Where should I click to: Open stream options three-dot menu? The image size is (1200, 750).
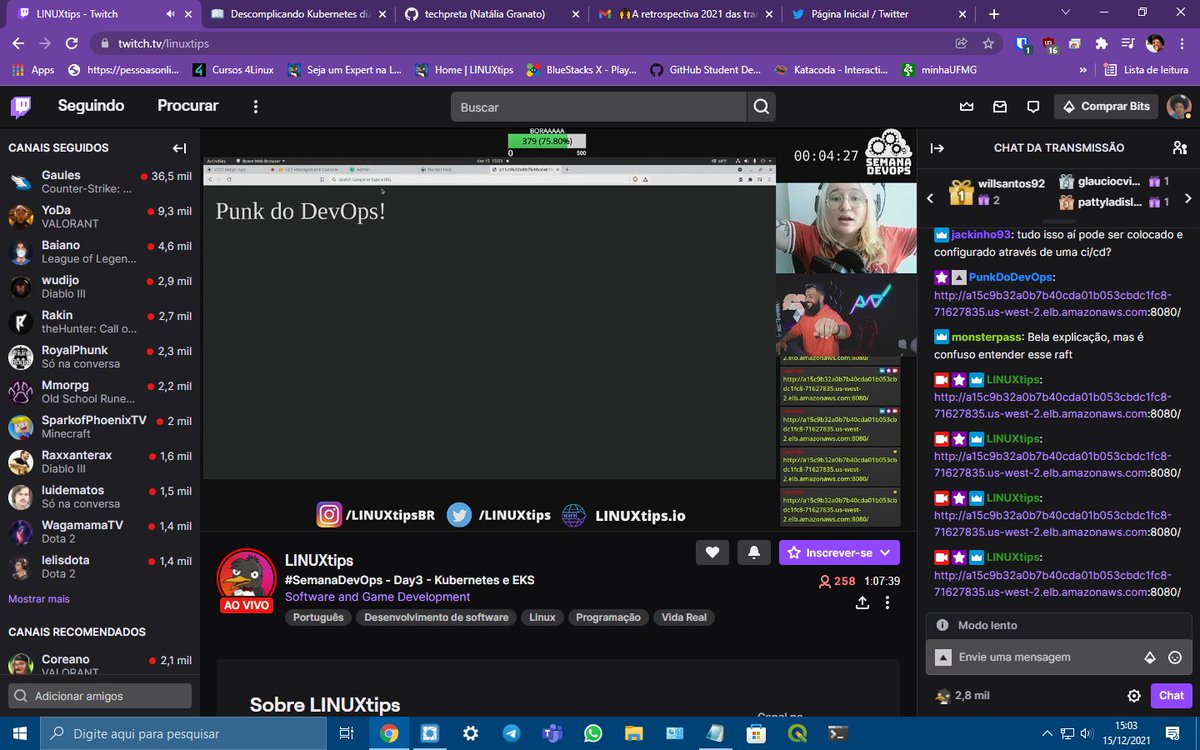(888, 603)
